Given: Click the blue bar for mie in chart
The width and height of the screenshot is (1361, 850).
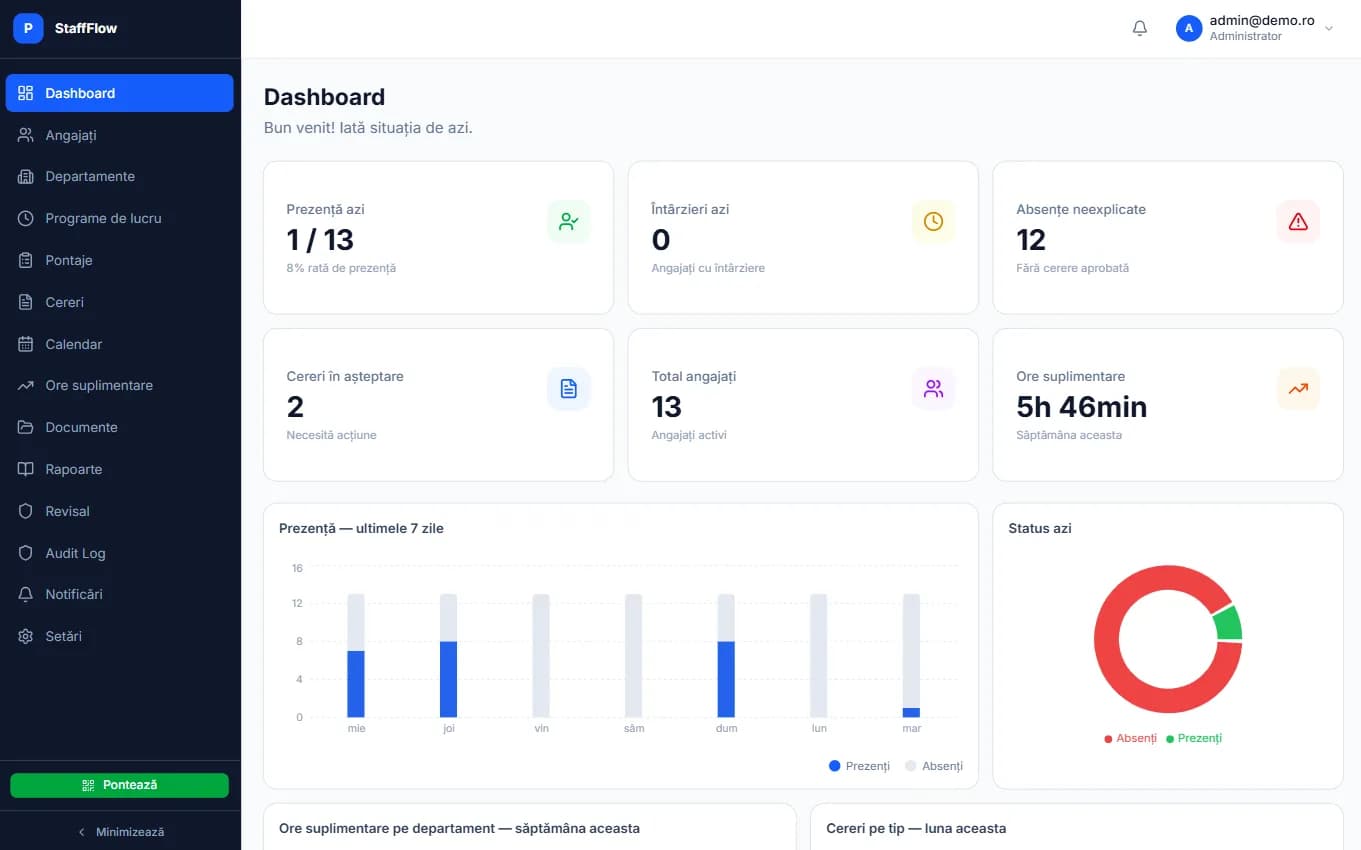Looking at the screenshot, I should click(356, 684).
